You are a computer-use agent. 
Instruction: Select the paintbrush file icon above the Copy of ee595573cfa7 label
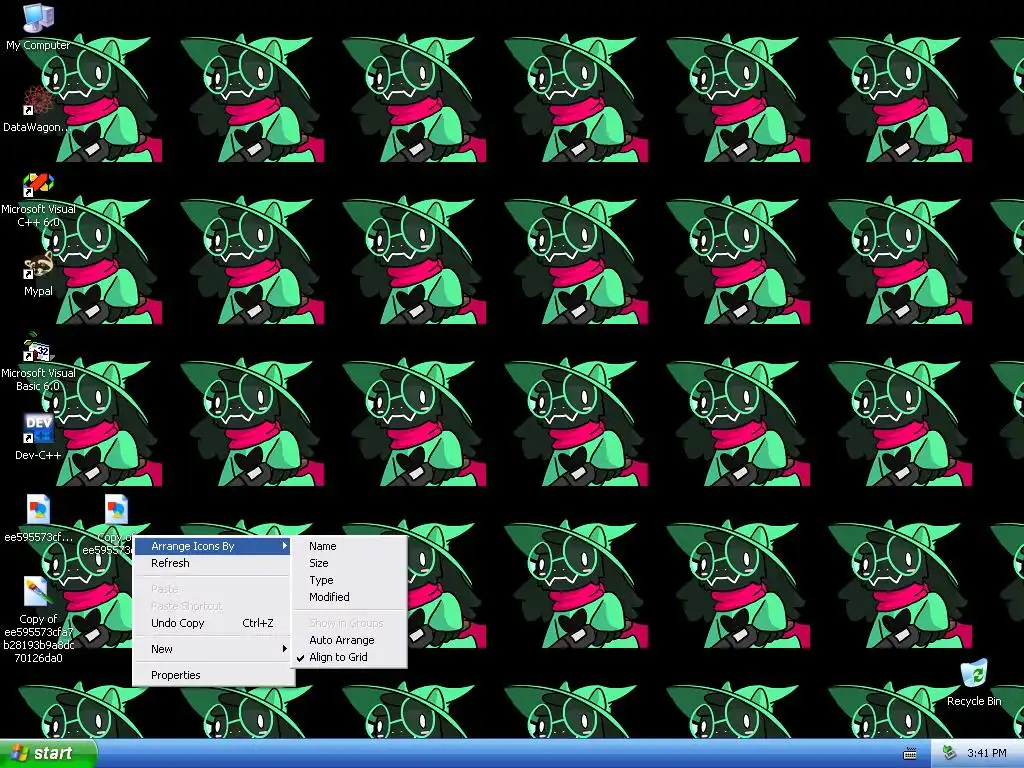(x=36, y=592)
